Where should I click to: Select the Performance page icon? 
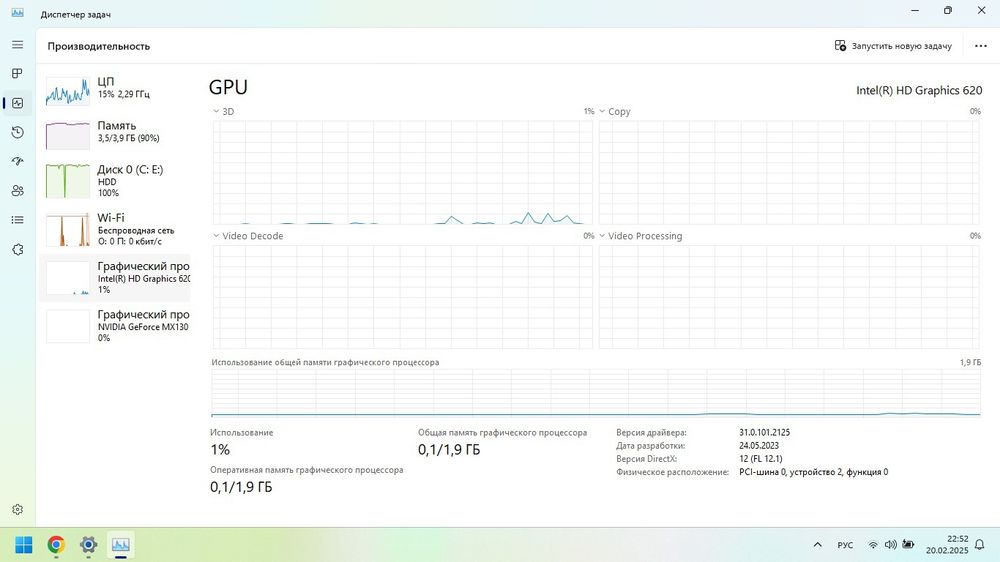[x=17, y=103]
